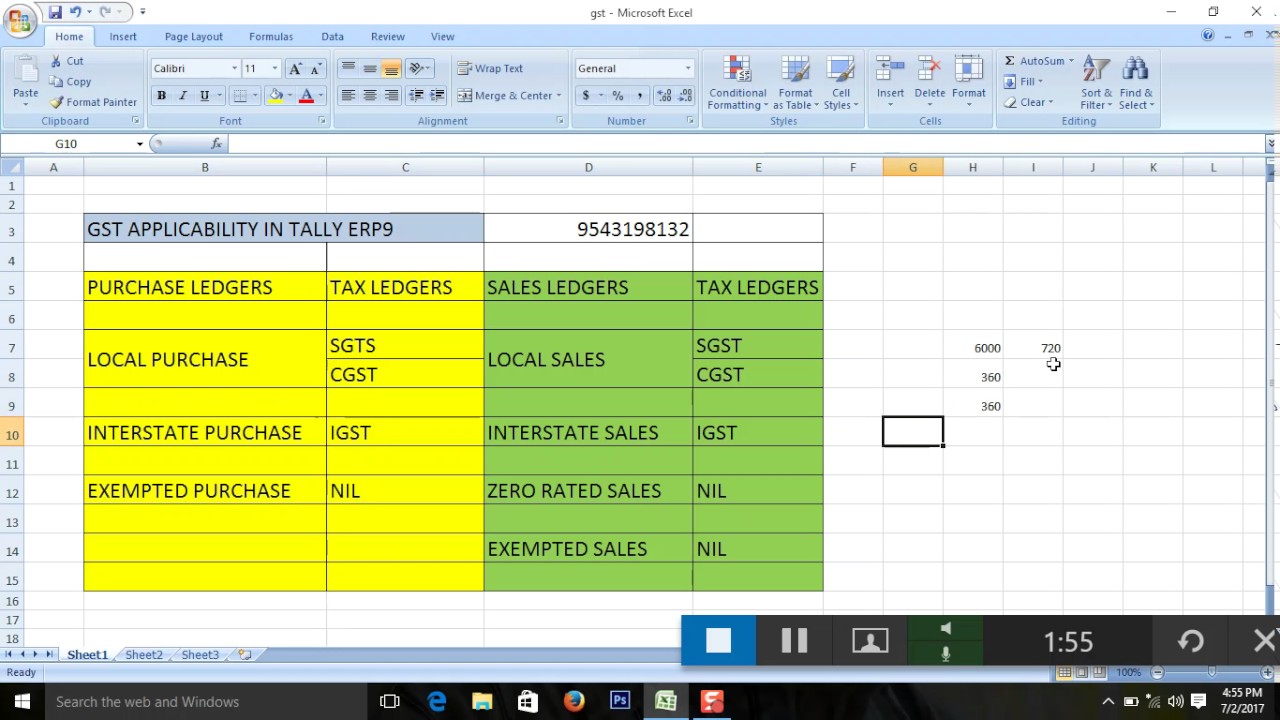Open the Review tab
Viewport: 1280px width, 720px height.
click(x=388, y=36)
